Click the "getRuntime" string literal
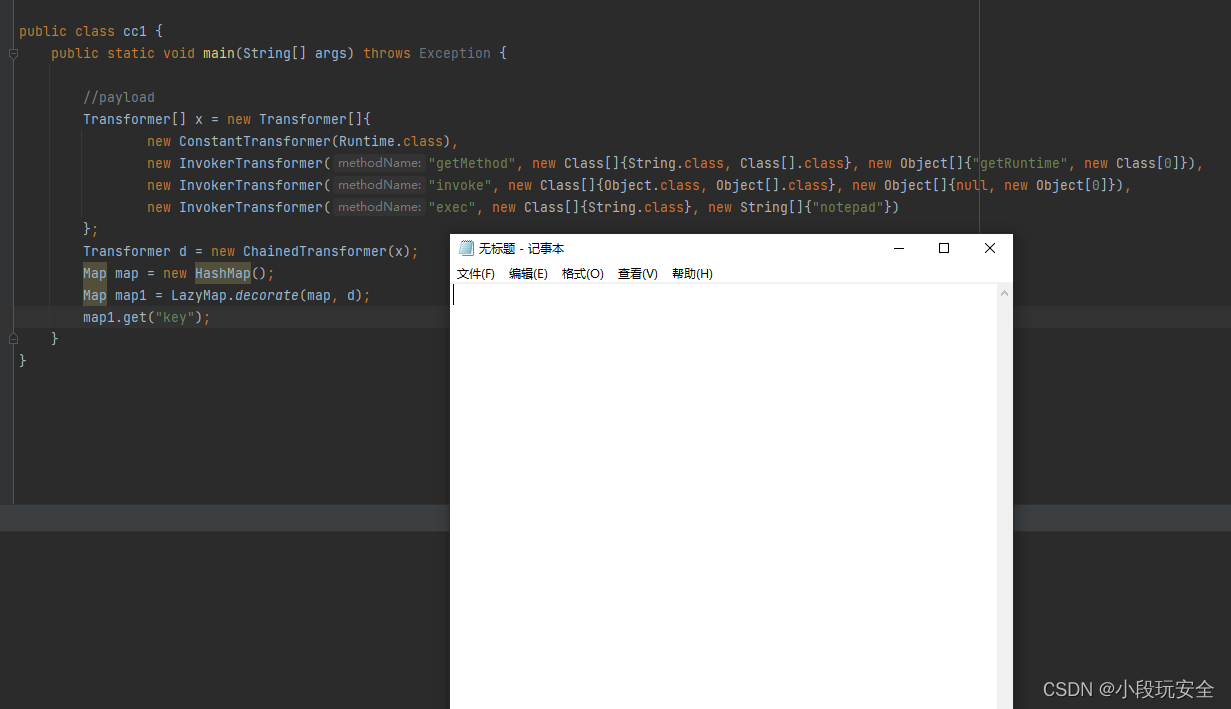1231x709 pixels. tap(1019, 163)
